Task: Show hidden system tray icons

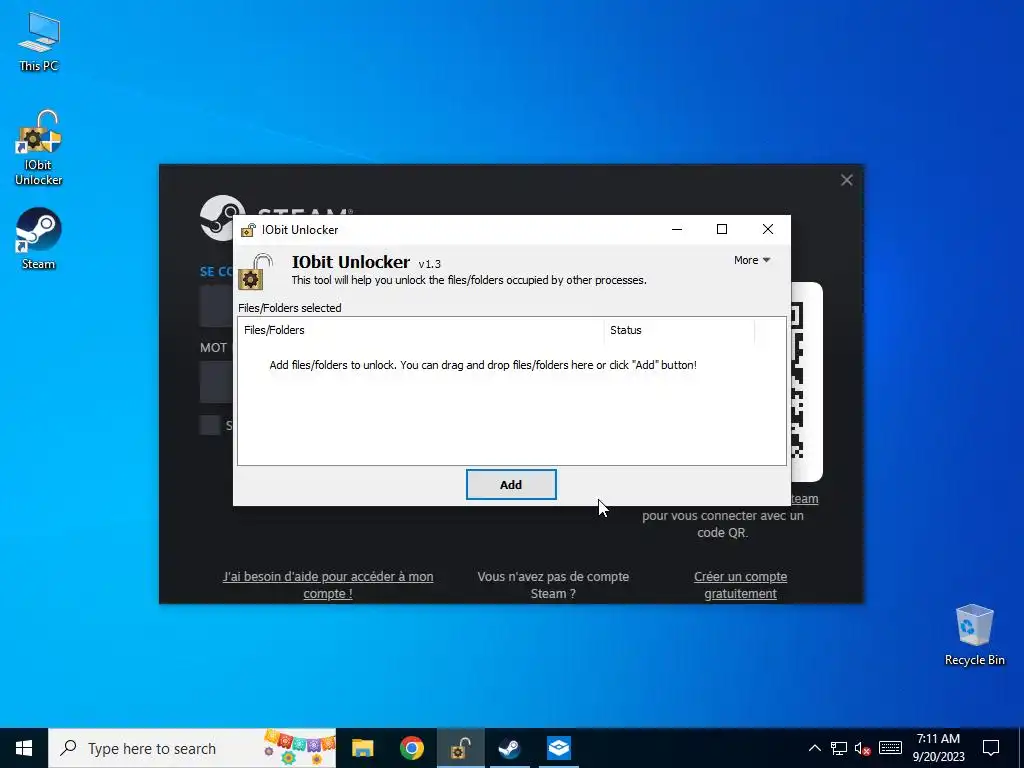Action: coord(814,748)
